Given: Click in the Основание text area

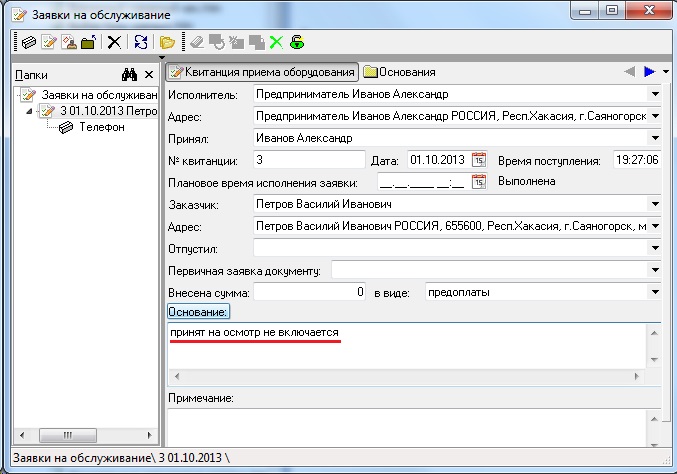Looking at the screenshot, I should tap(407, 346).
